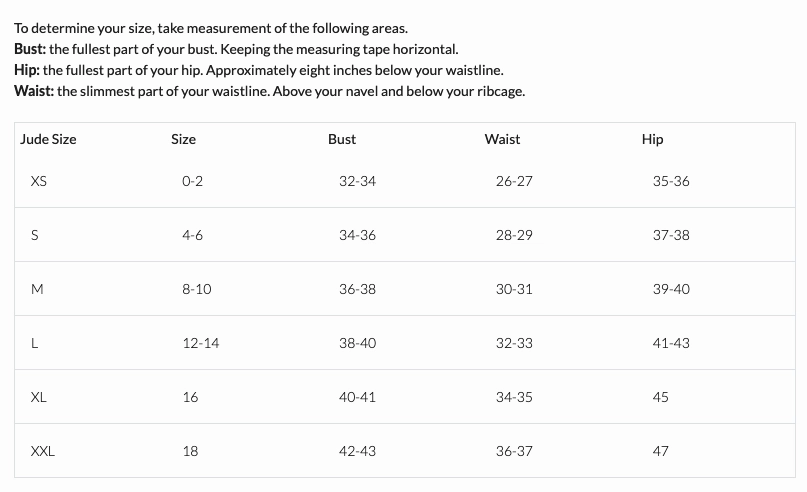Screen dimensions: 807x492
Task: Click the Size column header
Action: pos(183,139)
